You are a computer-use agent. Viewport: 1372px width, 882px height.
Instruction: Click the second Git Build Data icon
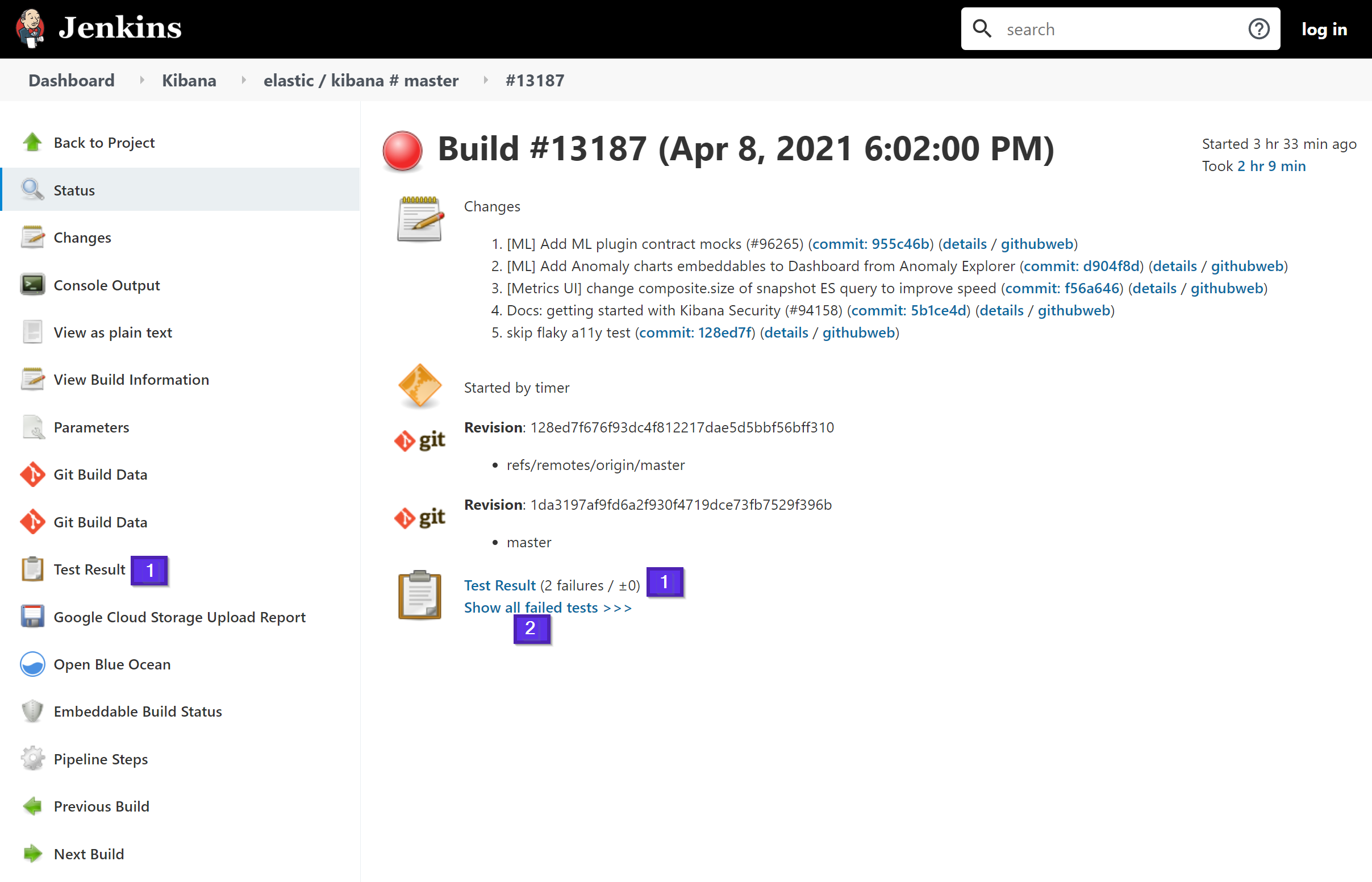coord(33,521)
